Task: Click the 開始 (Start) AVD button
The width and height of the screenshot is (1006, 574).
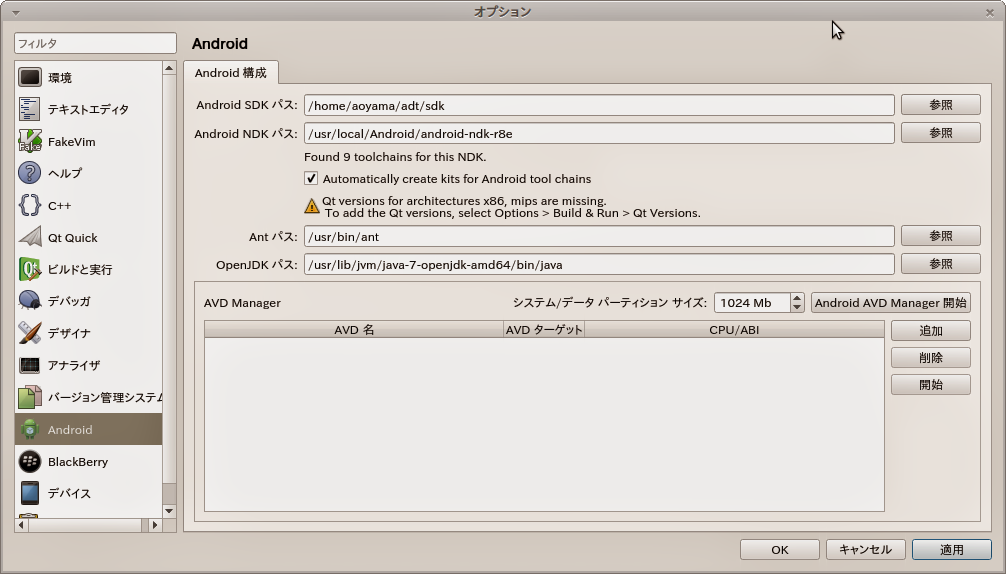Action: tap(930, 385)
